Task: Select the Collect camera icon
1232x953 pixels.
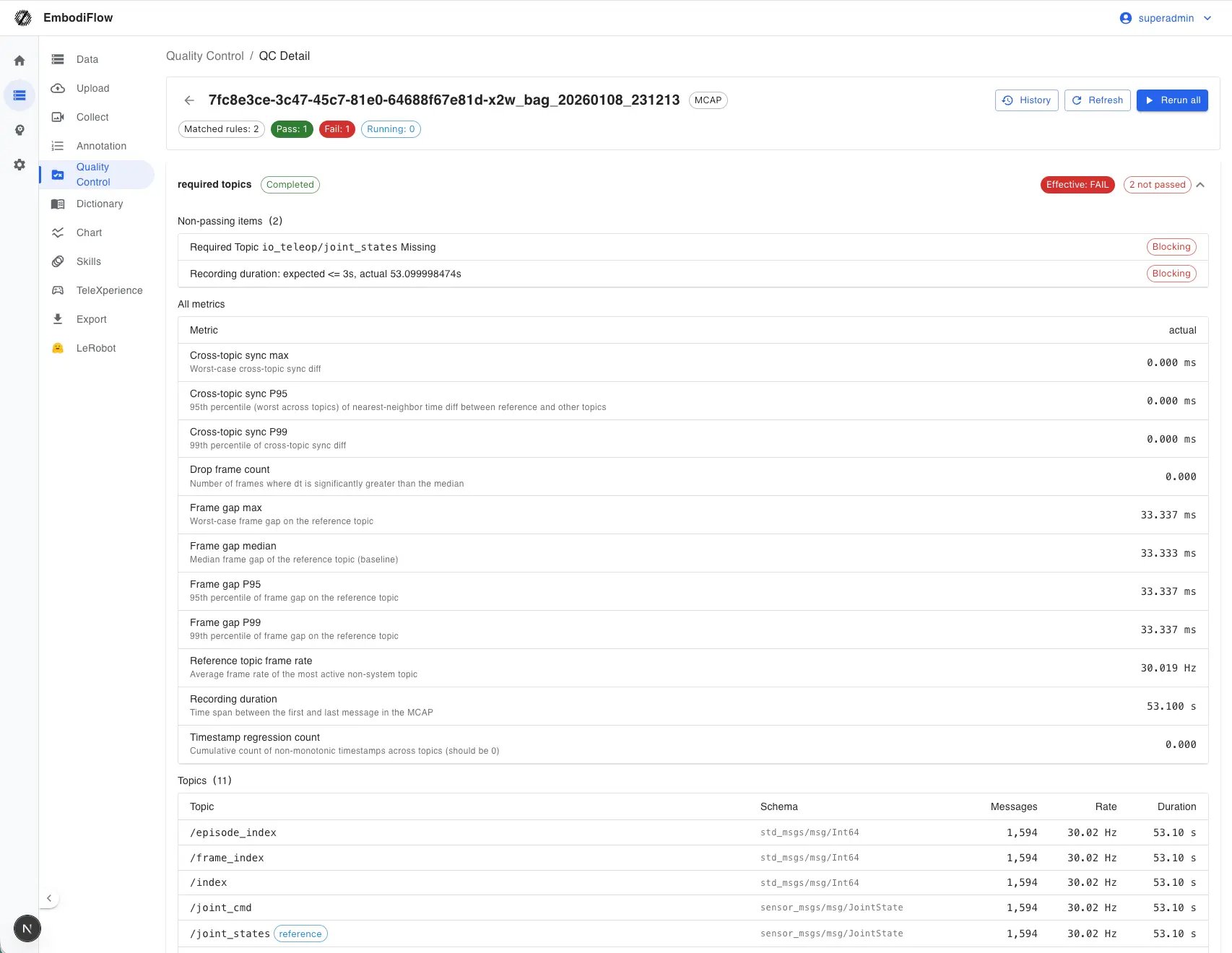Action: 58,117
